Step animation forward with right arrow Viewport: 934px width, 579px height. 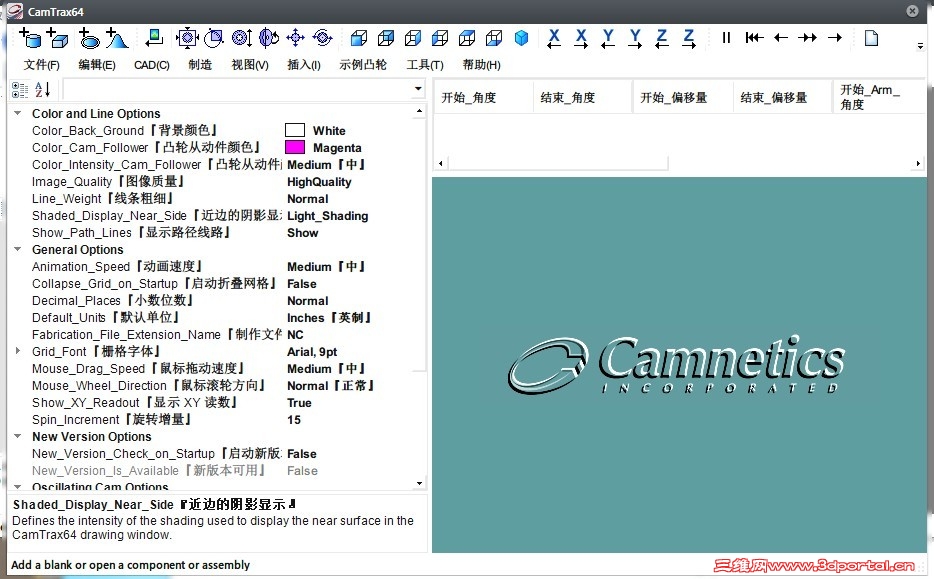835,38
